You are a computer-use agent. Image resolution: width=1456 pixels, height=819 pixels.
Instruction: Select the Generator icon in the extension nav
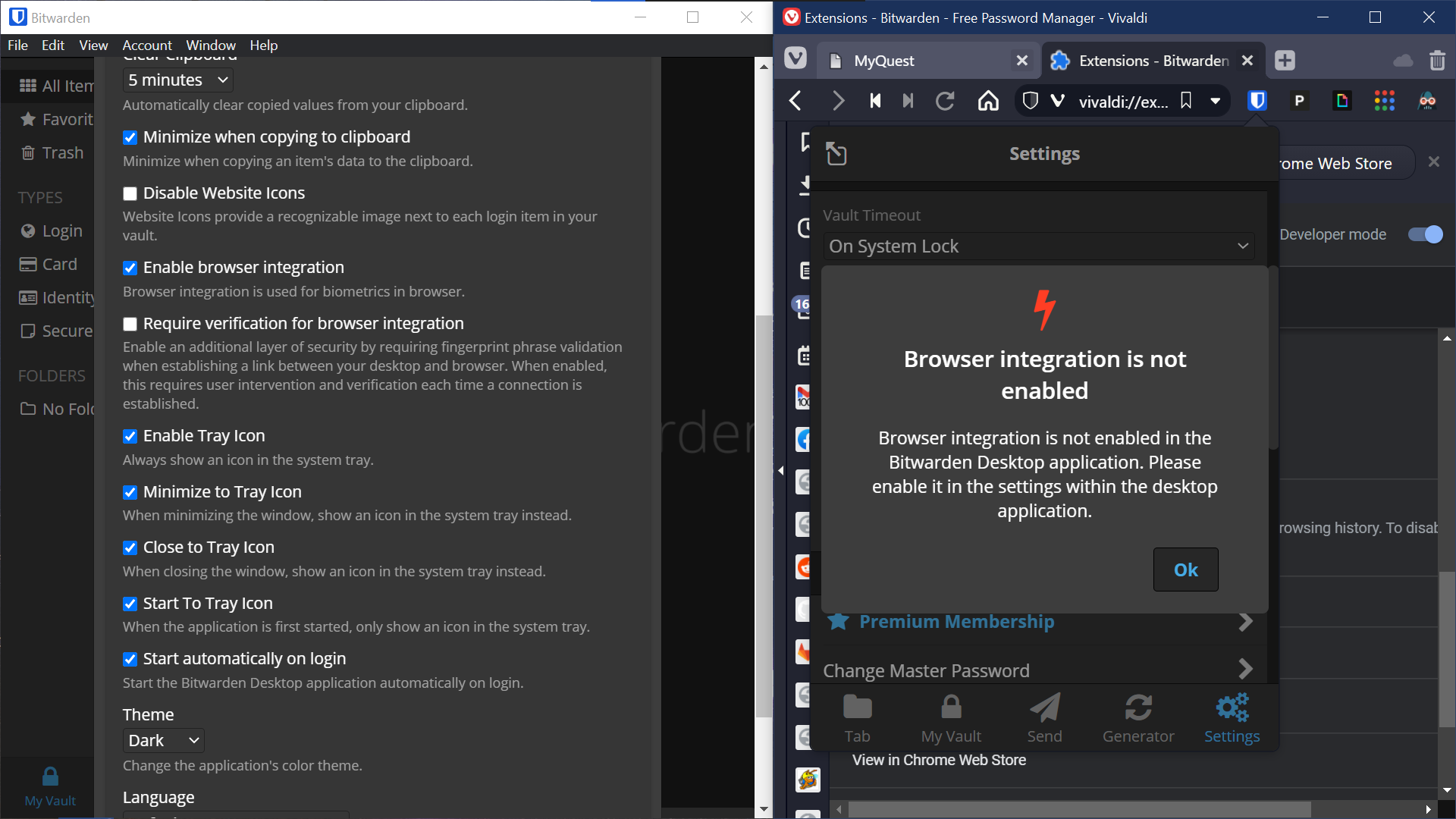(1137, 717)
